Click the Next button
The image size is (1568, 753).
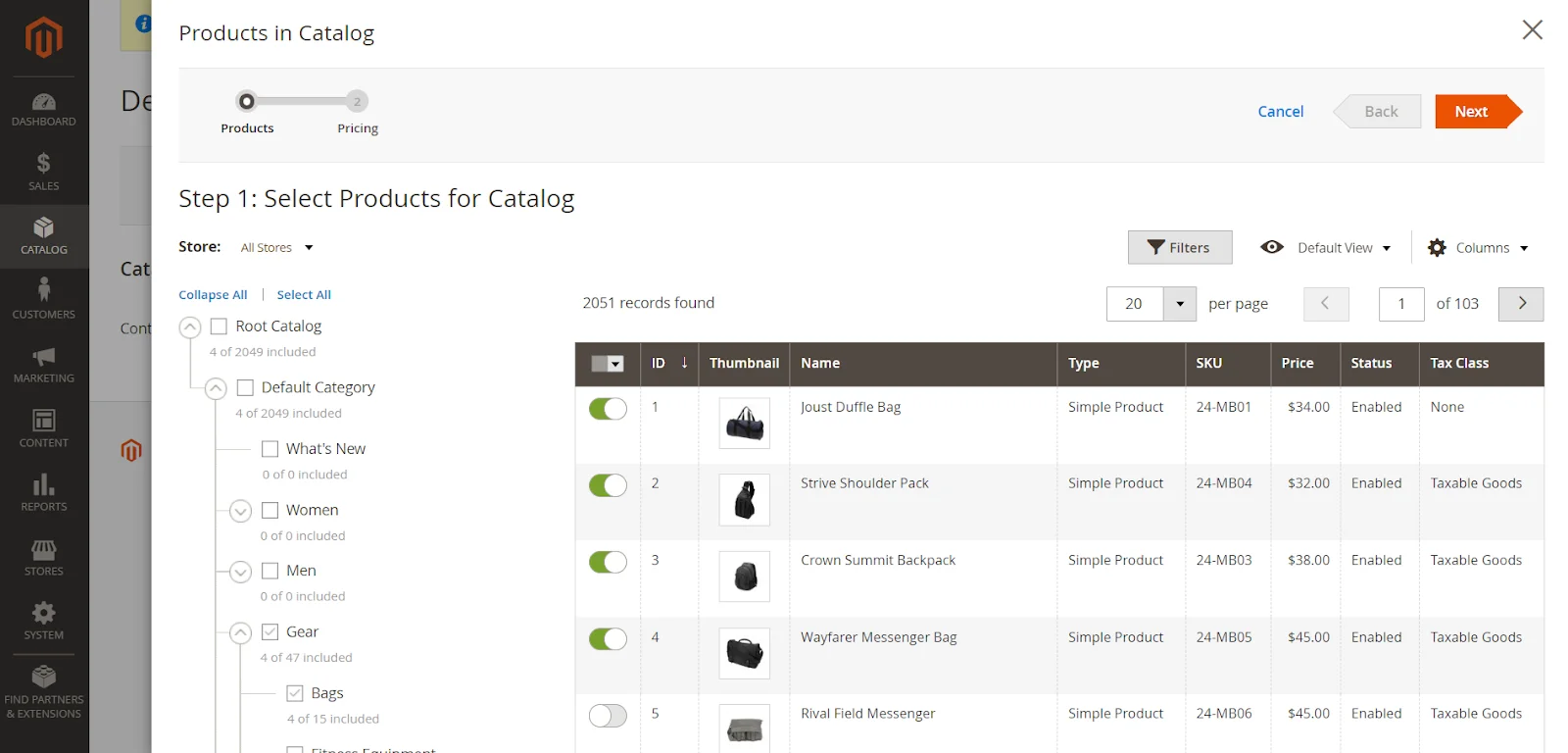tap(1478, 112)
